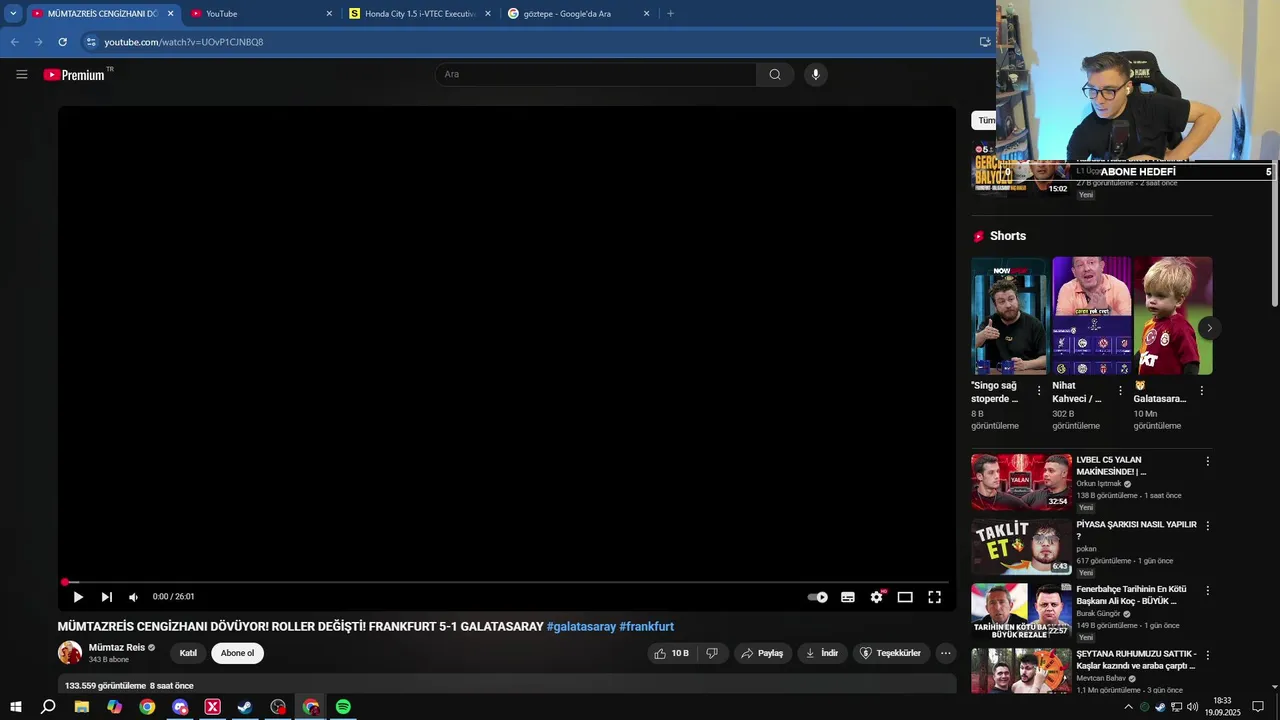Open Galatasaray toddler Short thumbnail

click(1173, 316)
